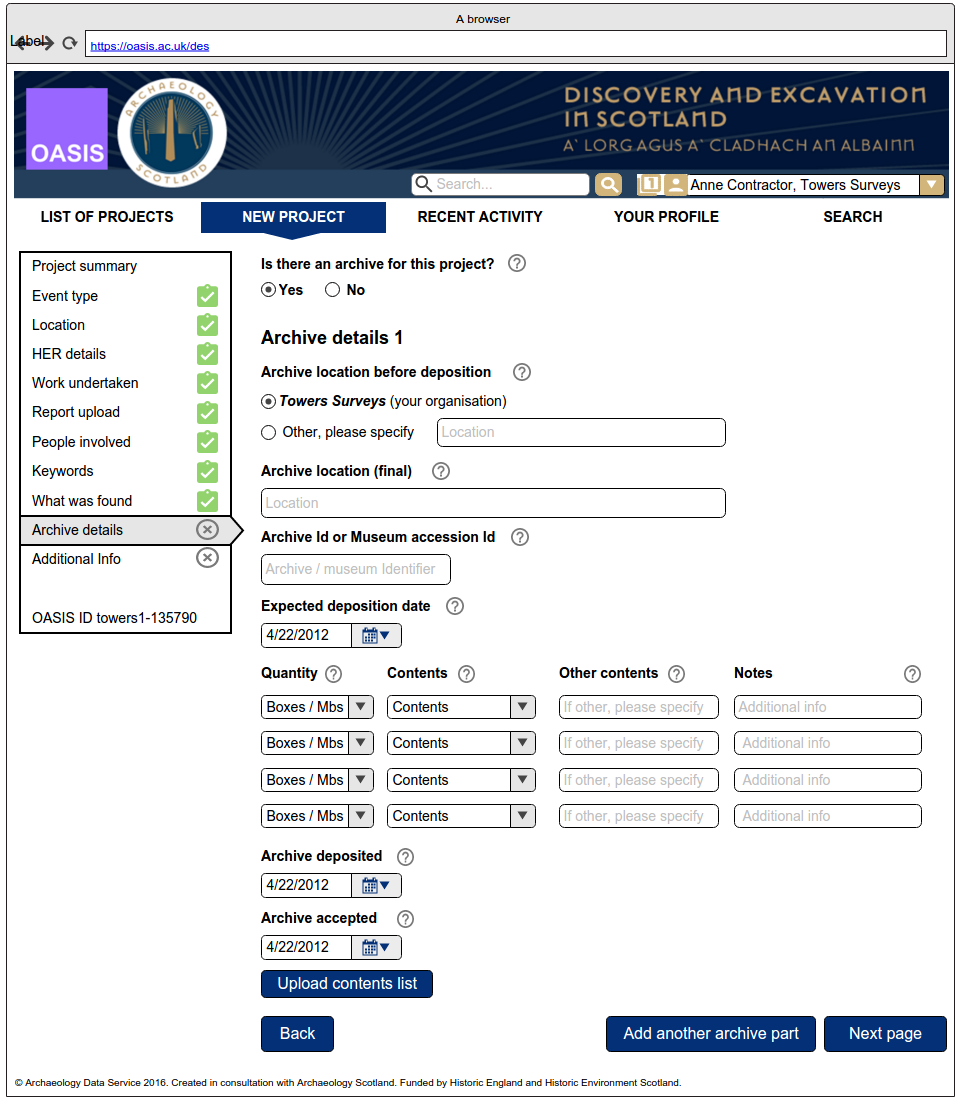
Task: Open Archive accepted calendar picker
Action: click(376, 948)
